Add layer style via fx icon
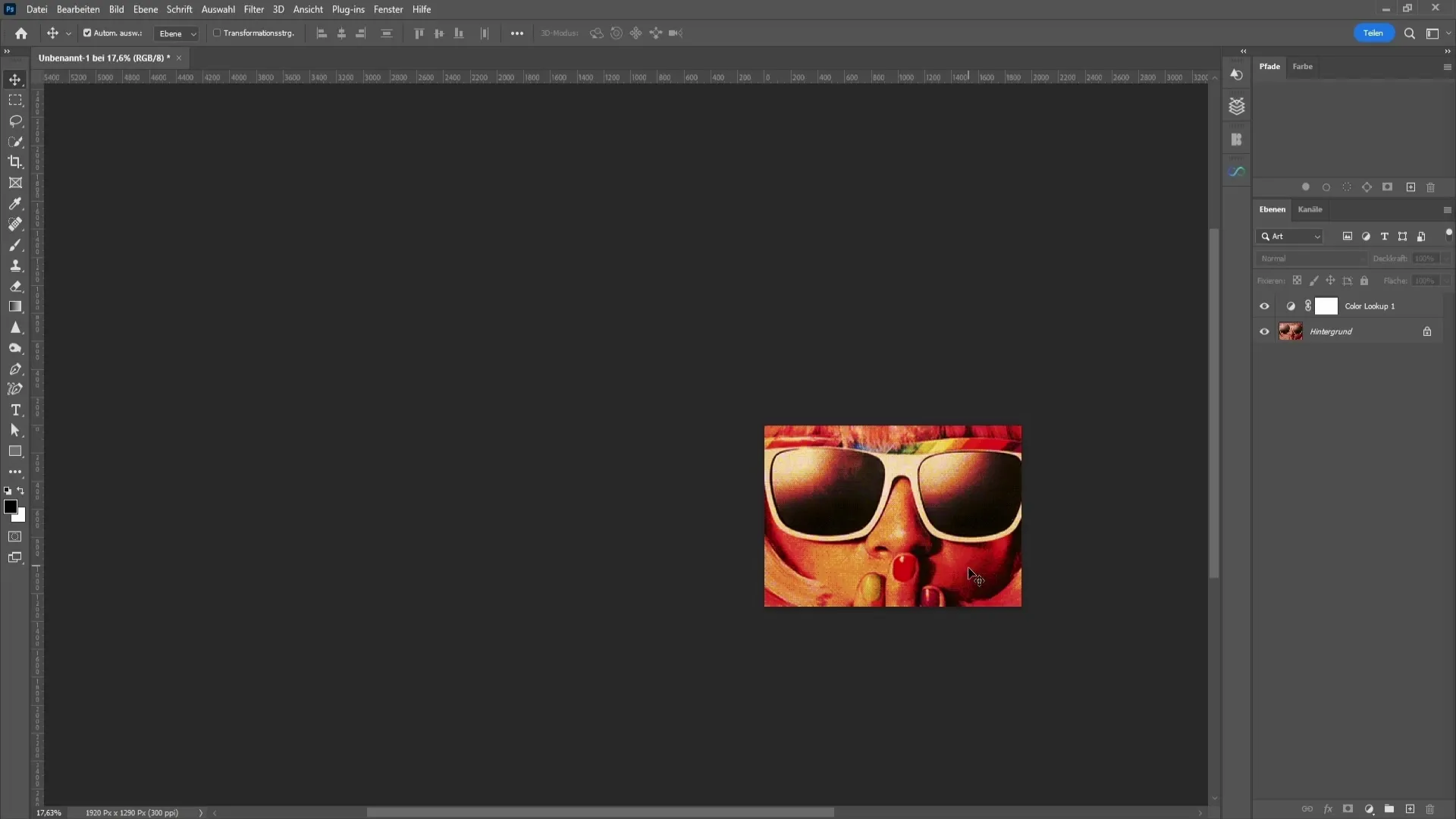This screenshot has height=819, width=1456. (x=1328, y=809)
